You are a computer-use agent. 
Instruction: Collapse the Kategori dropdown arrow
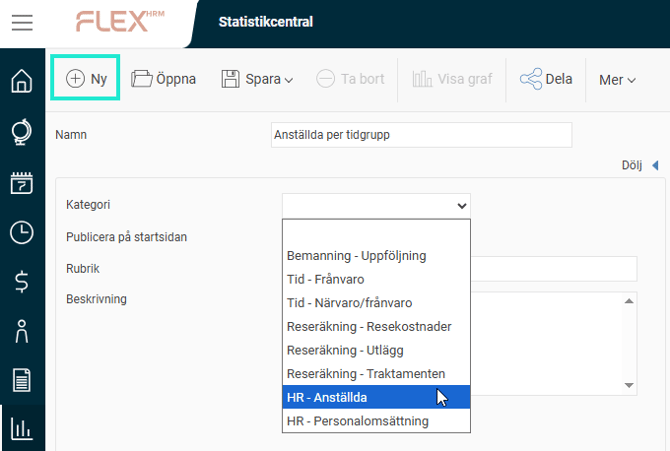461,205
